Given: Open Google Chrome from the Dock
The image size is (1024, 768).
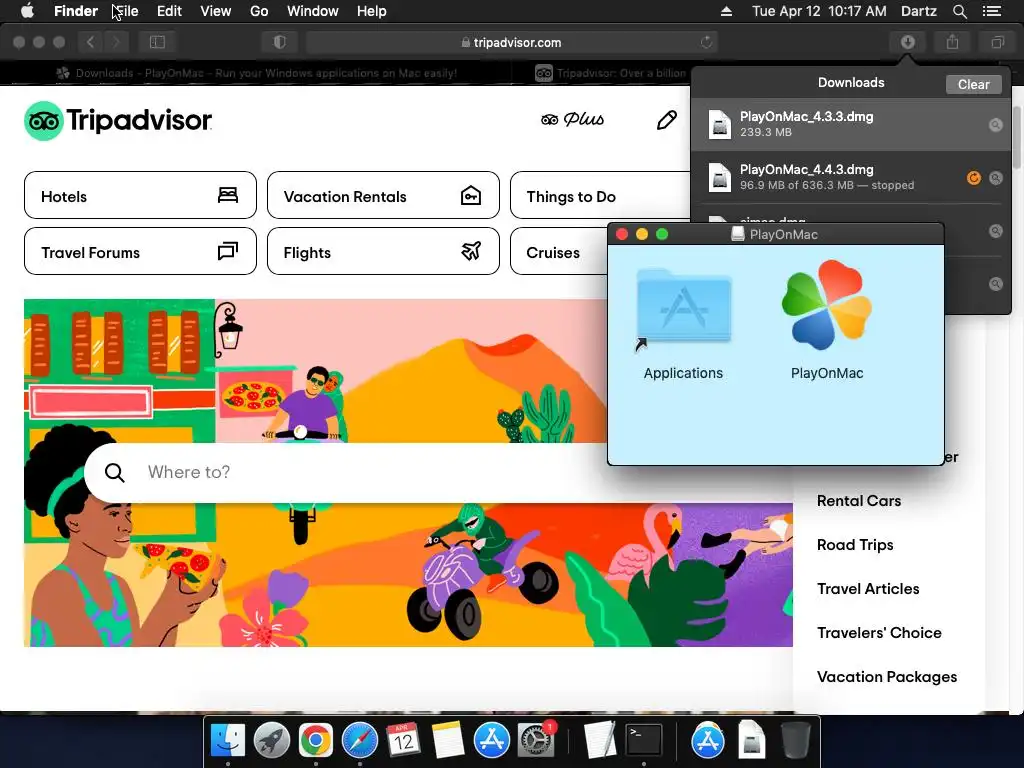Looking at the screenshot, I should [315, 741].
